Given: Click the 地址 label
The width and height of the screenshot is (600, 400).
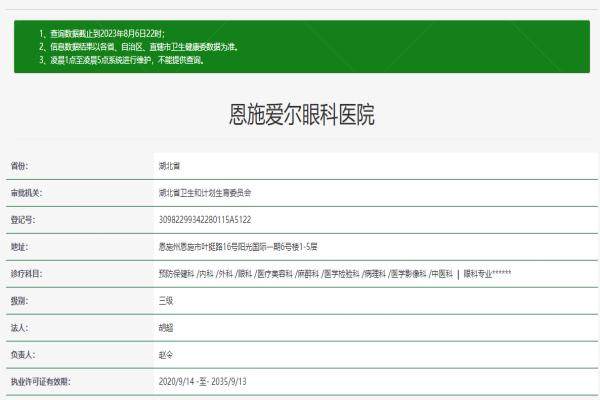Looking at the screenshot, I should coord(19,247).
